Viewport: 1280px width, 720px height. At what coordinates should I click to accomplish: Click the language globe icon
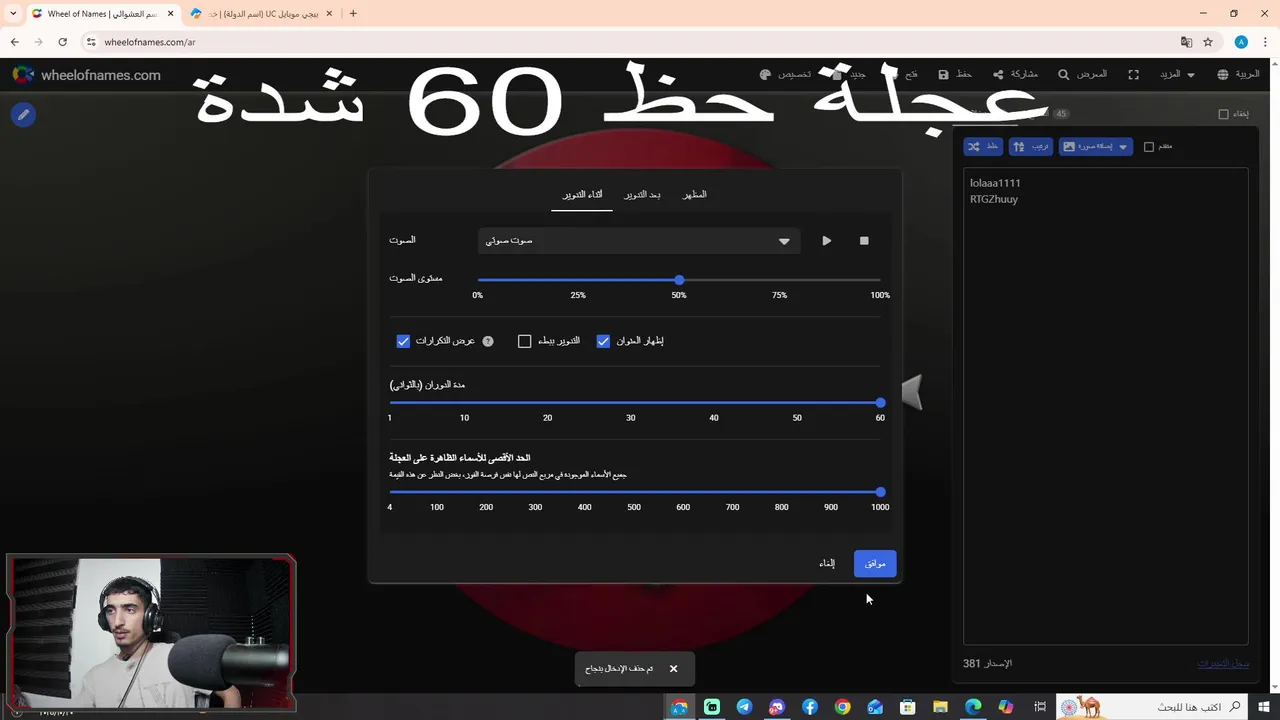click(x=1223, y=75)
